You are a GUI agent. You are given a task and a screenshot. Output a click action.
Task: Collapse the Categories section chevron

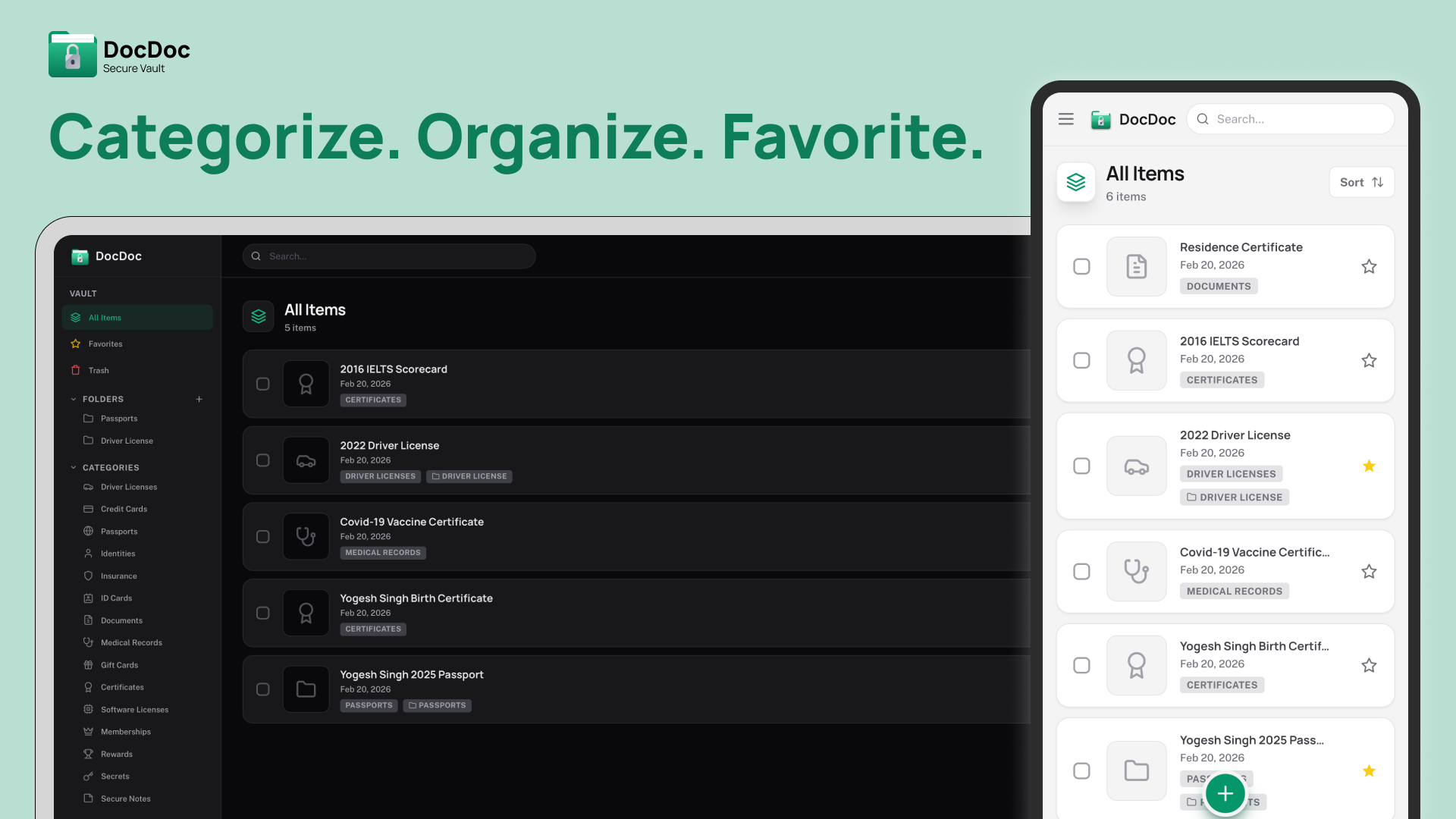74,468
